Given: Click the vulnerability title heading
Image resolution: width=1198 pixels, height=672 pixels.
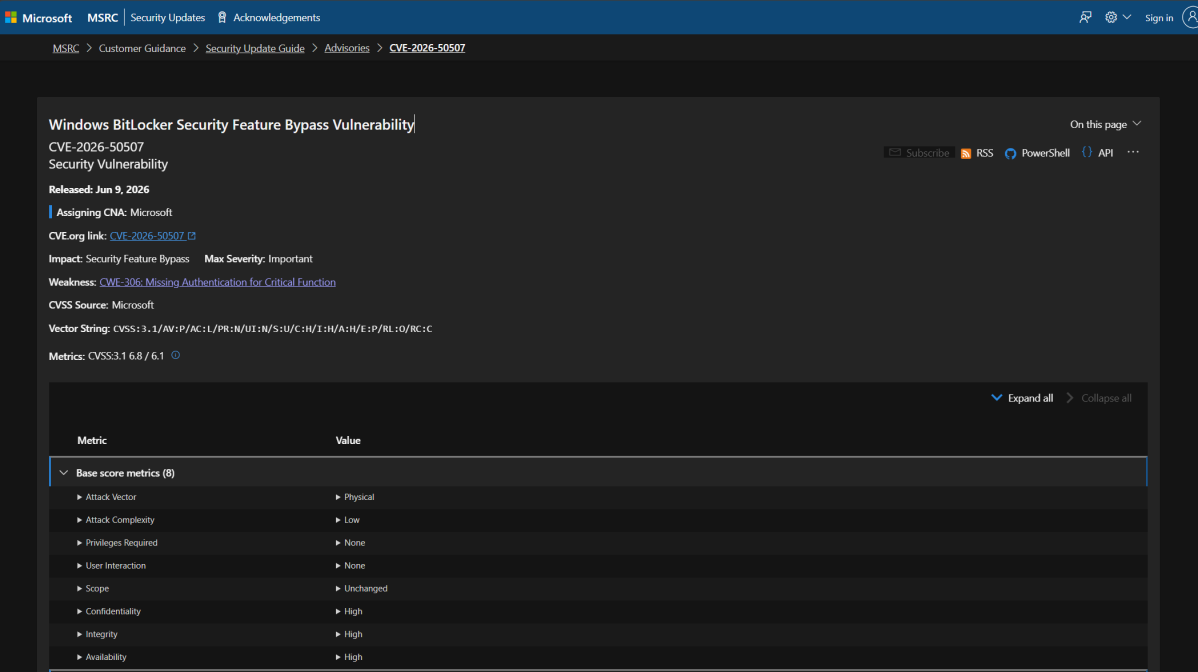Looking at the screenshot, I should point(232,124).
